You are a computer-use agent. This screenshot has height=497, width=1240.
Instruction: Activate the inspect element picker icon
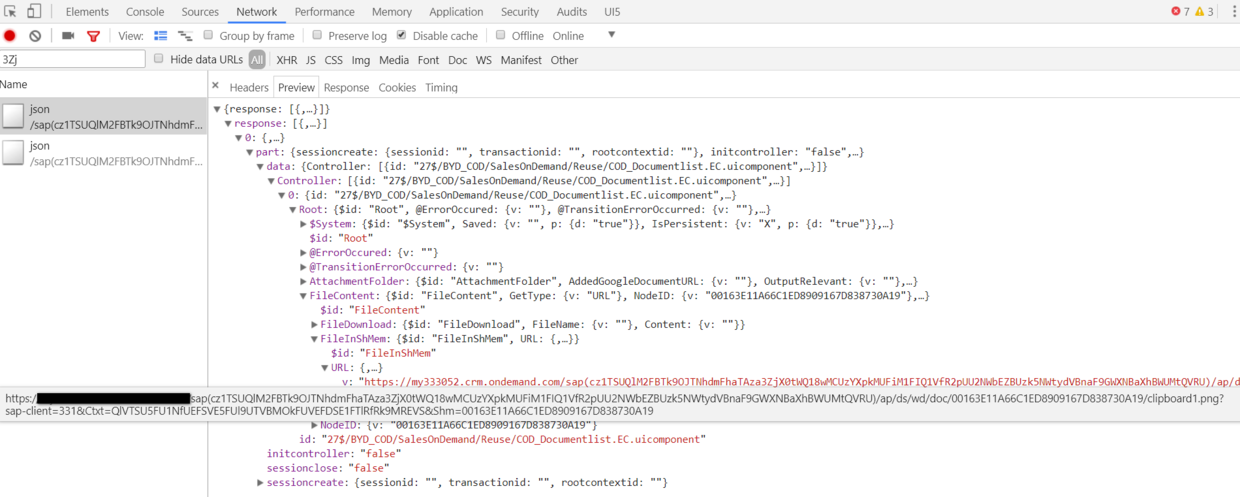pyautogui.click(x=11, y=12)
